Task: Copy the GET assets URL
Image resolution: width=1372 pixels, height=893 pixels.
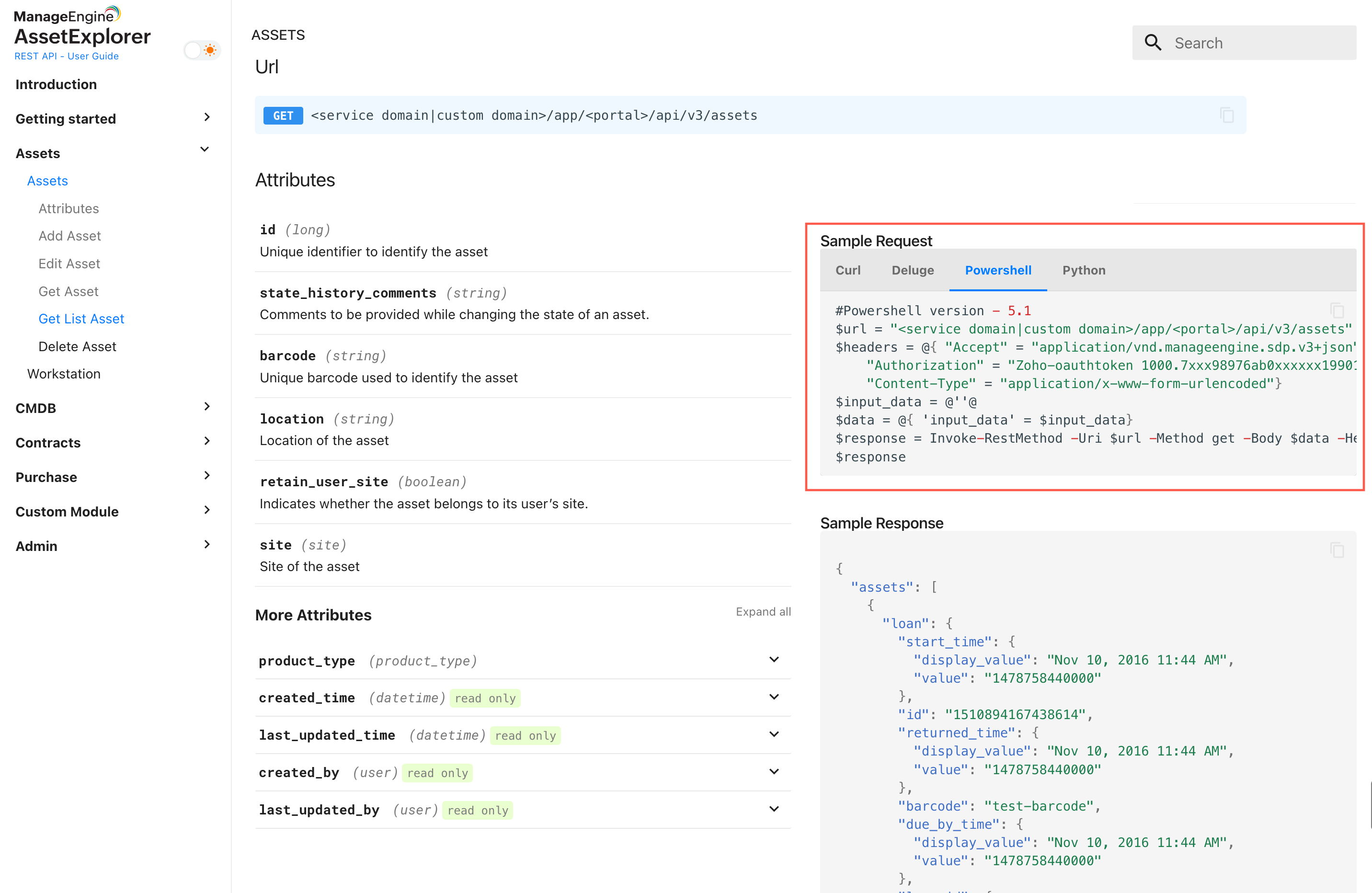Action: (1227, 115)
